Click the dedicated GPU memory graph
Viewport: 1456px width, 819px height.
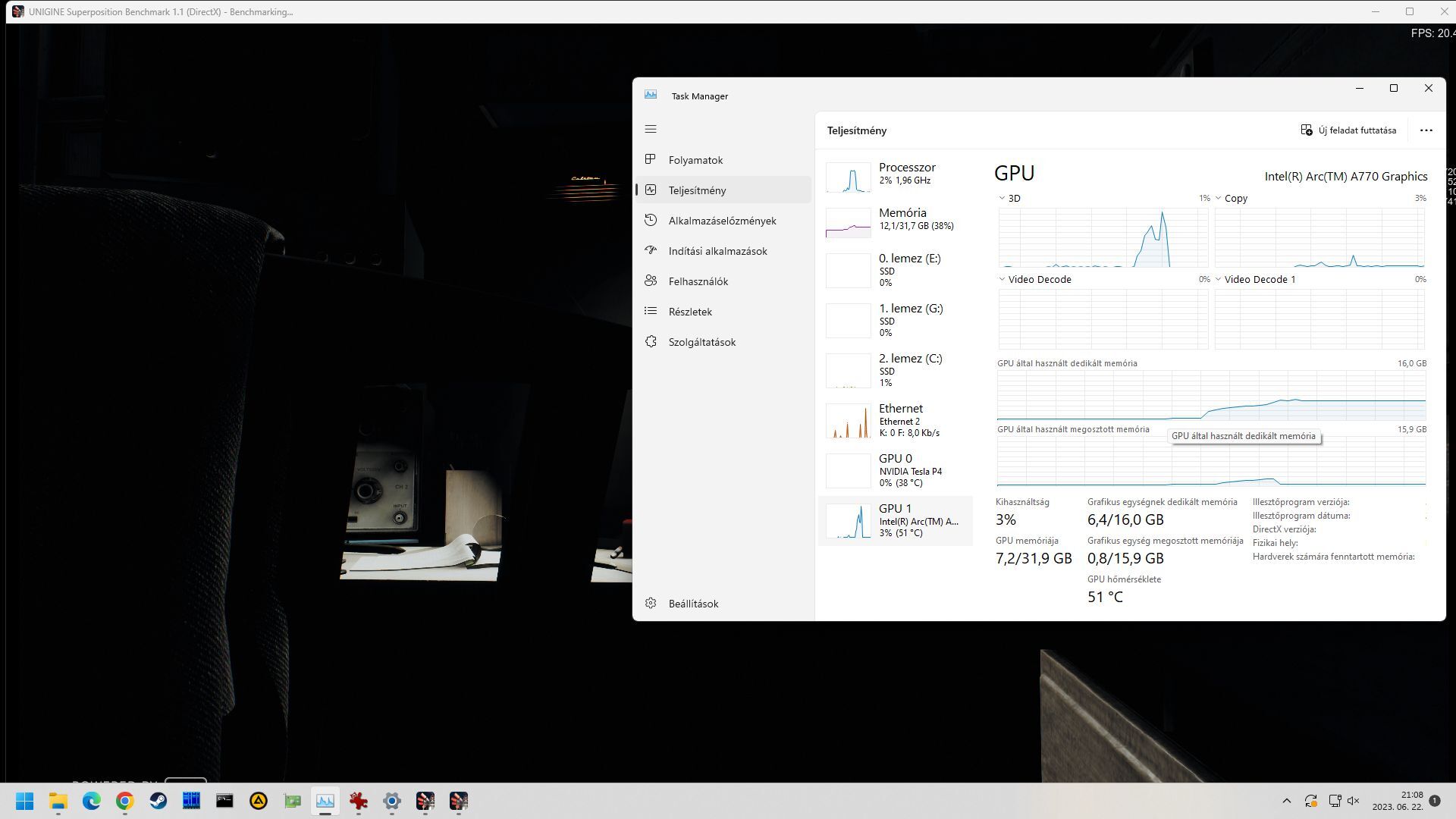coord(1211,395)
